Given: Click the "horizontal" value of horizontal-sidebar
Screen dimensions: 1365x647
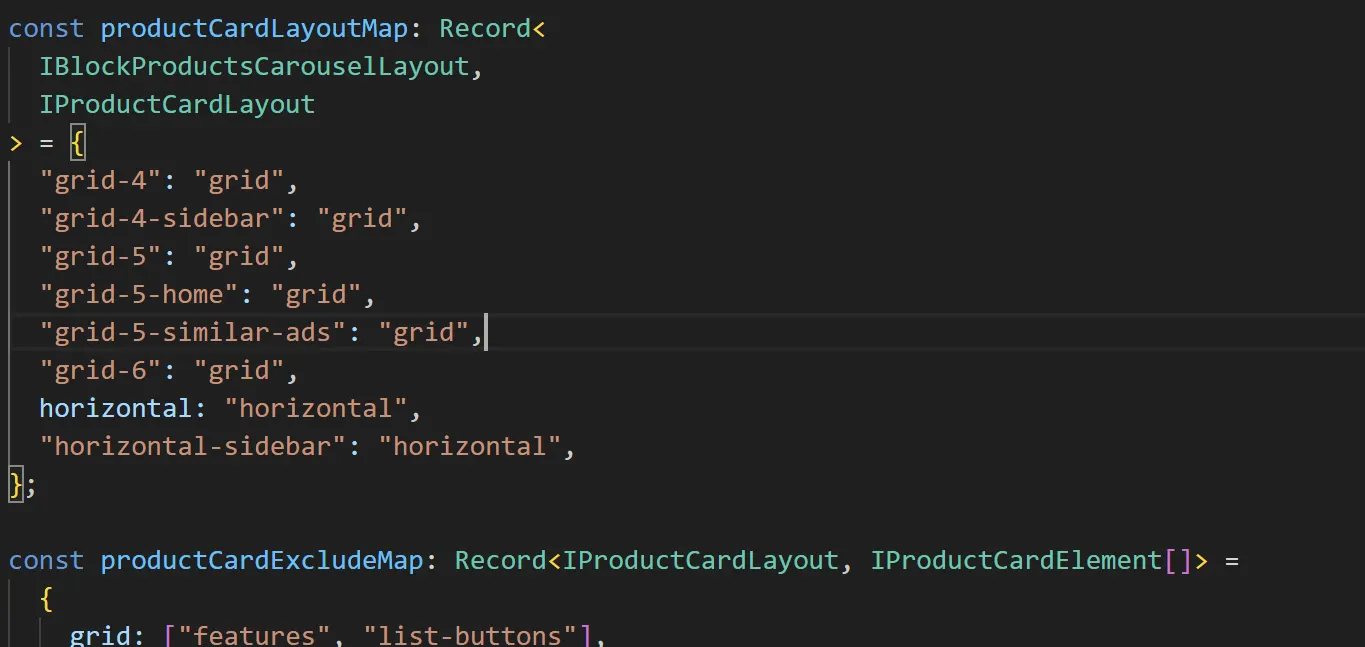Looking at the screenshot, I should [x=470, y=446].
